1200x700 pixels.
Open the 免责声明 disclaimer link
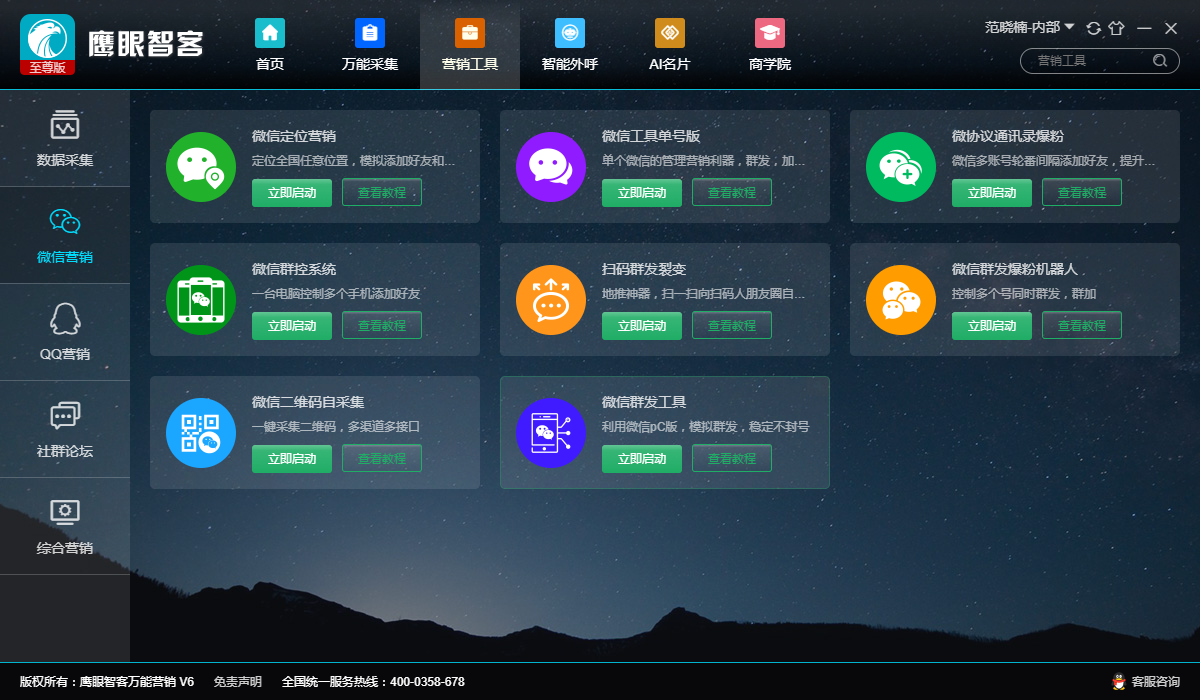click(x=238, y=682)
